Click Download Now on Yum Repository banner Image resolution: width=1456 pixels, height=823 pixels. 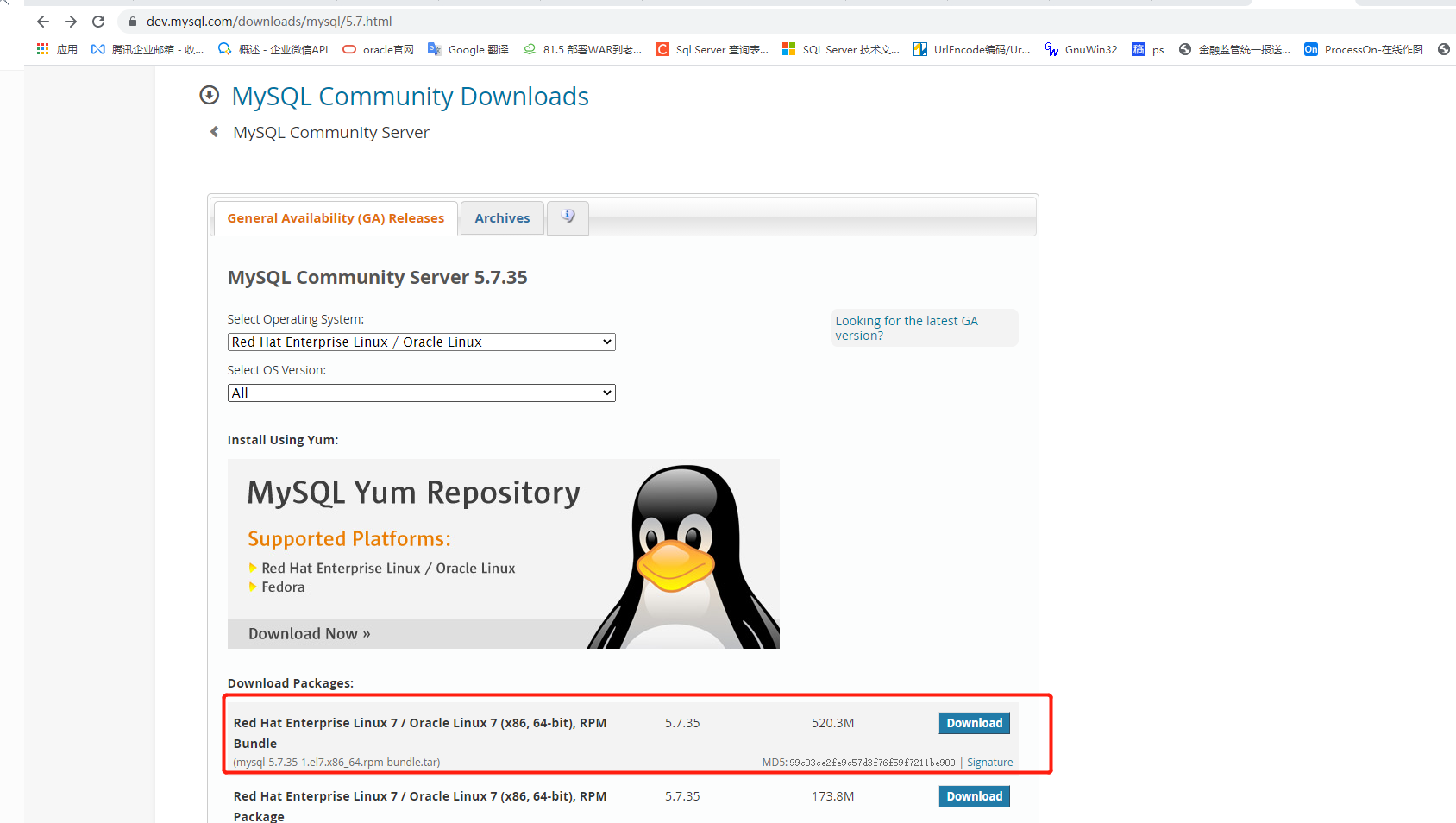310,634
